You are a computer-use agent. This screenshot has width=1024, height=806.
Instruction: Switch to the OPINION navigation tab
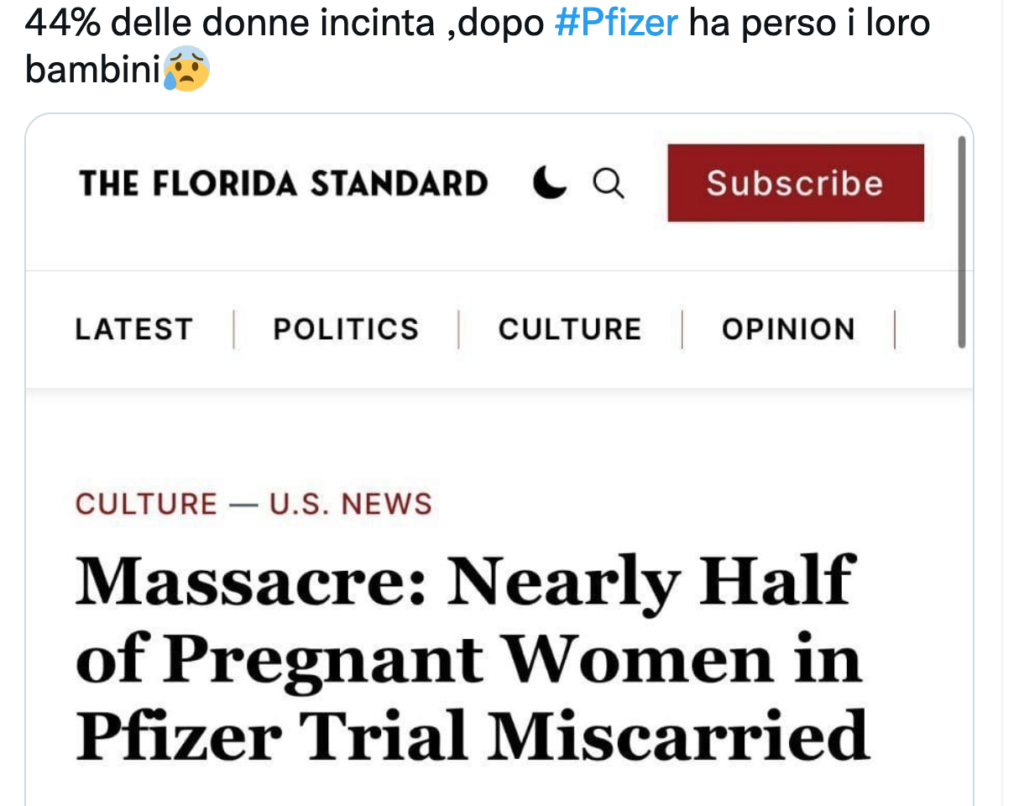pyautogui.click(x=787, y=328)
